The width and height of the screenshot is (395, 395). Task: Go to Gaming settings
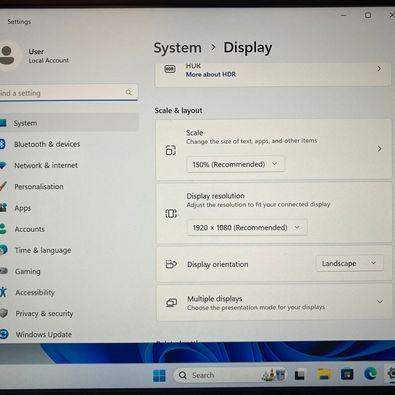coord(68,271)
